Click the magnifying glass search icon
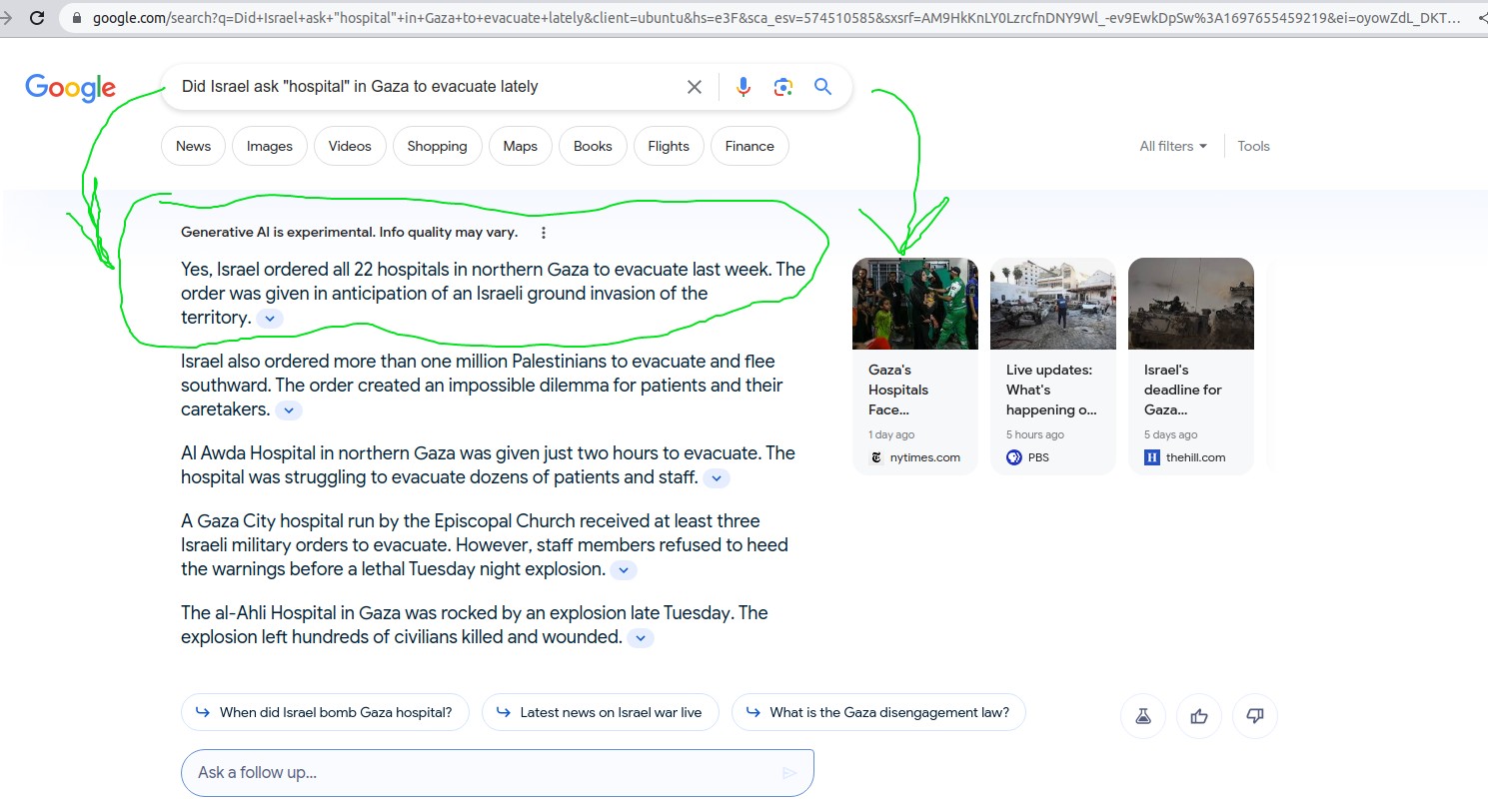 822,87
